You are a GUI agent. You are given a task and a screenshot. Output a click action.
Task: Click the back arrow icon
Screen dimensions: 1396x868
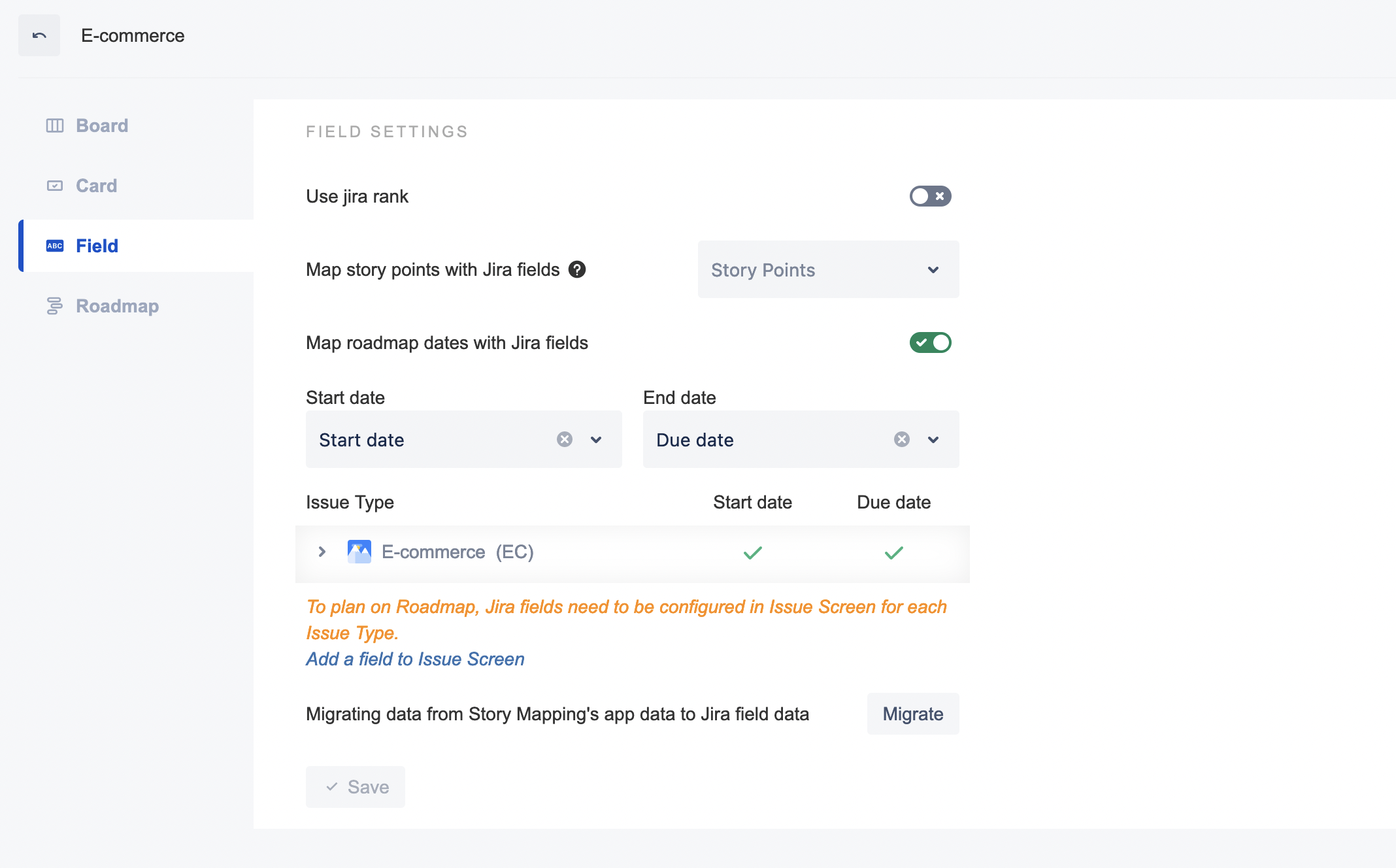[x=39, y=35]
